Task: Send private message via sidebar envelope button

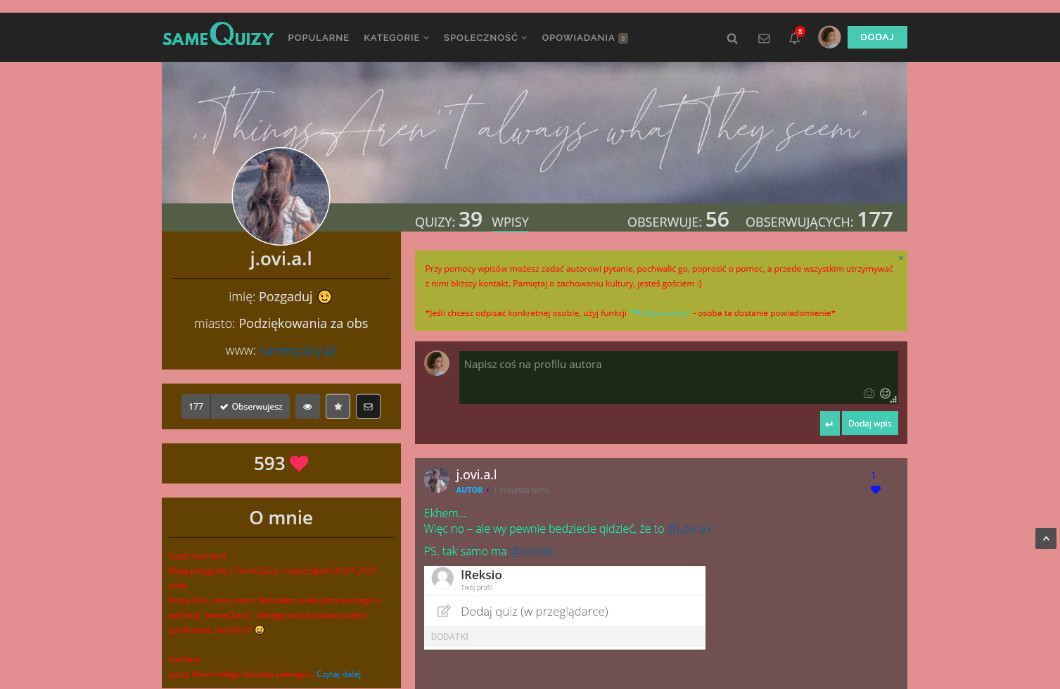Action: pos(368,407)
